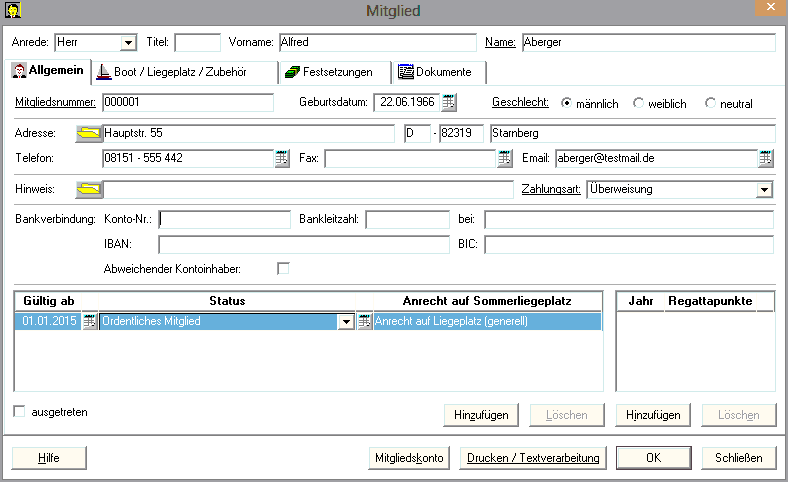Click the Mitgliedskonto button
The image size is (788, 482).
(x=409, y=457)
